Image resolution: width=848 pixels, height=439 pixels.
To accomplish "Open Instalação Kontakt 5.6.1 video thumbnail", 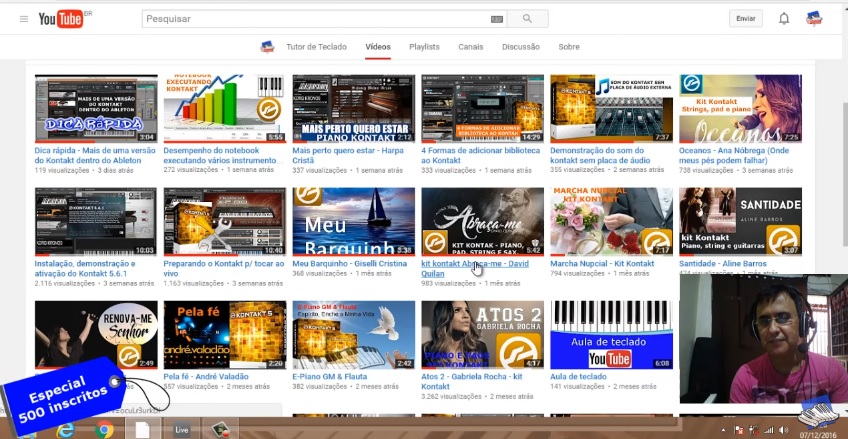I will pyautogui.click(x=96, y=222).
